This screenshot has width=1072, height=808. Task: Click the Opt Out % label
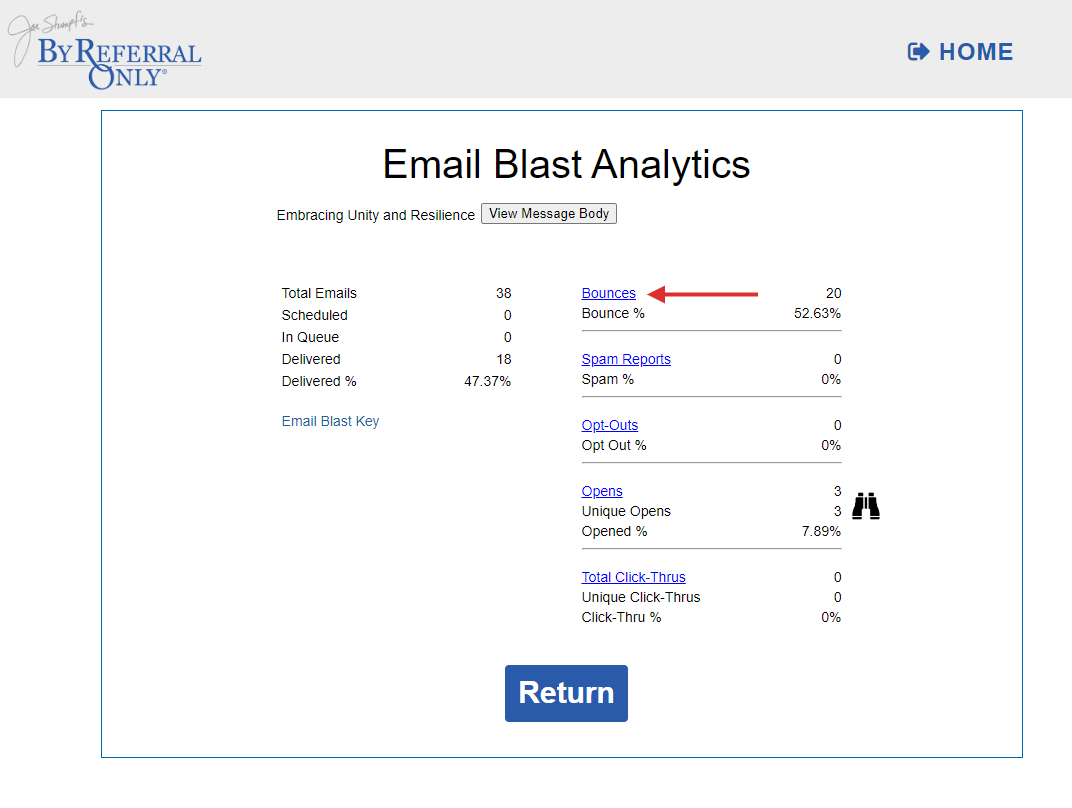pyautogui.click(x=614, y=446)
